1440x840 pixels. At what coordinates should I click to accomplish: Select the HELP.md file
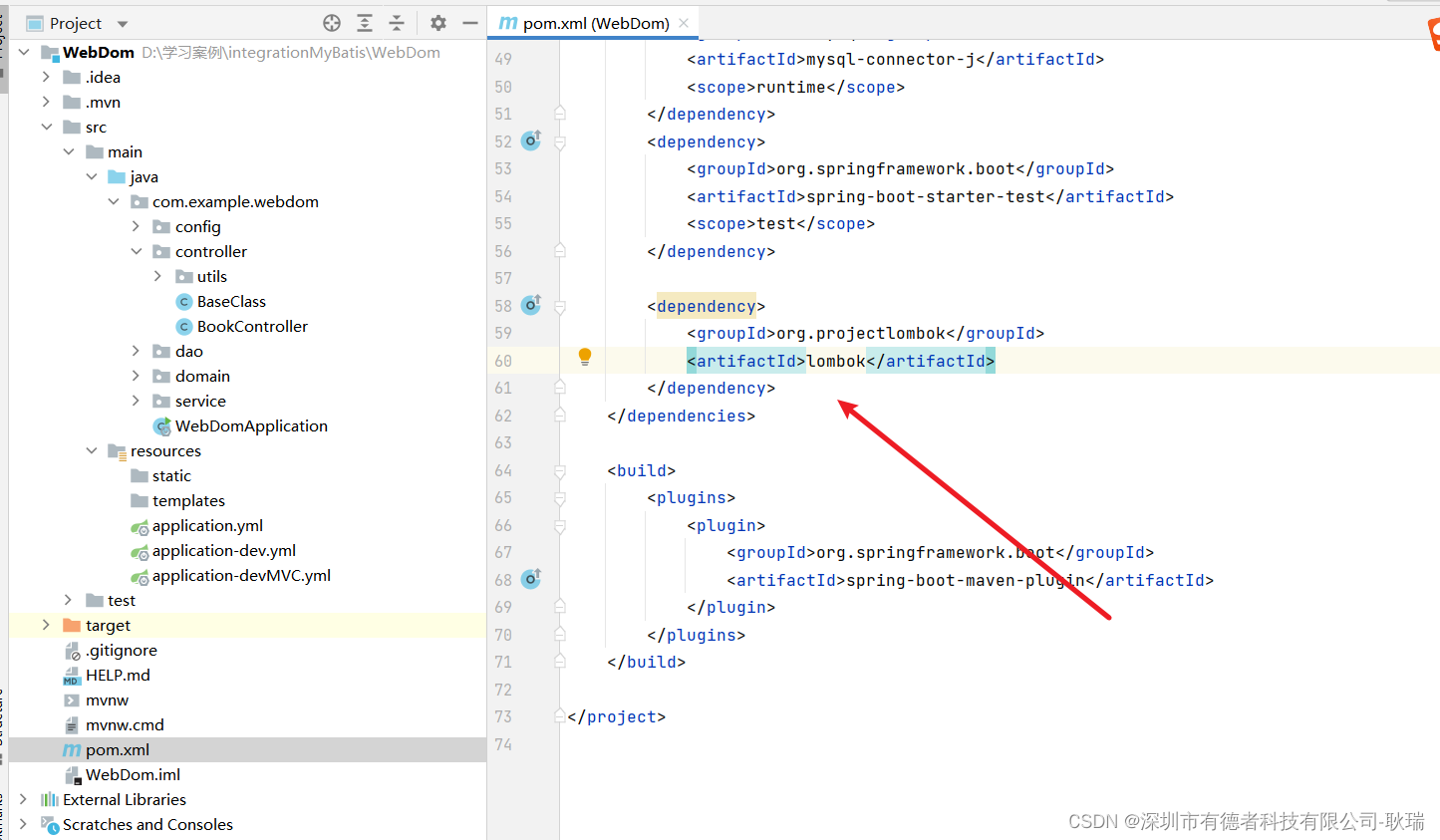coord(118,675)
